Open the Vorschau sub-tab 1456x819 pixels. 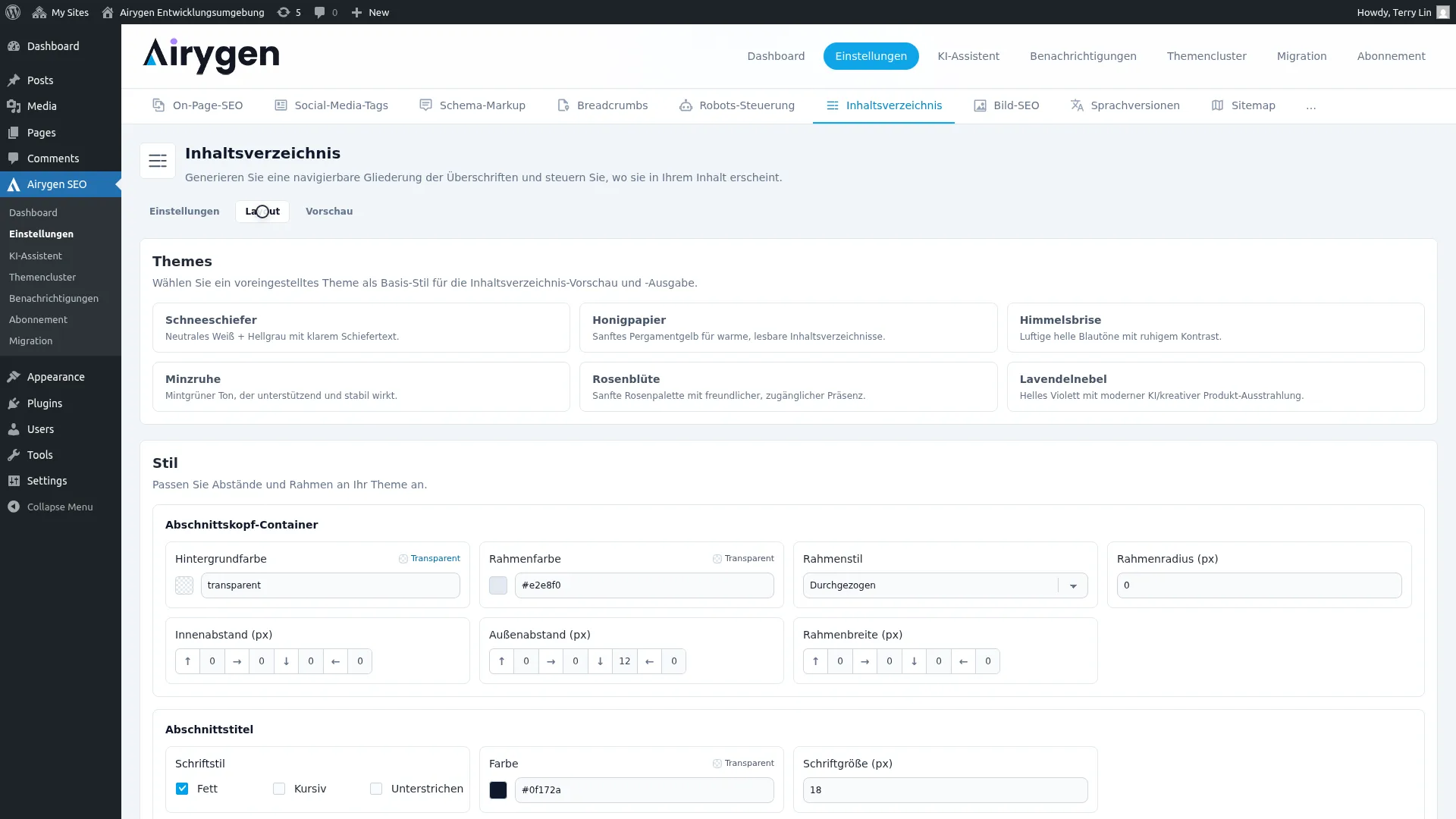click(x=329, y=212)
